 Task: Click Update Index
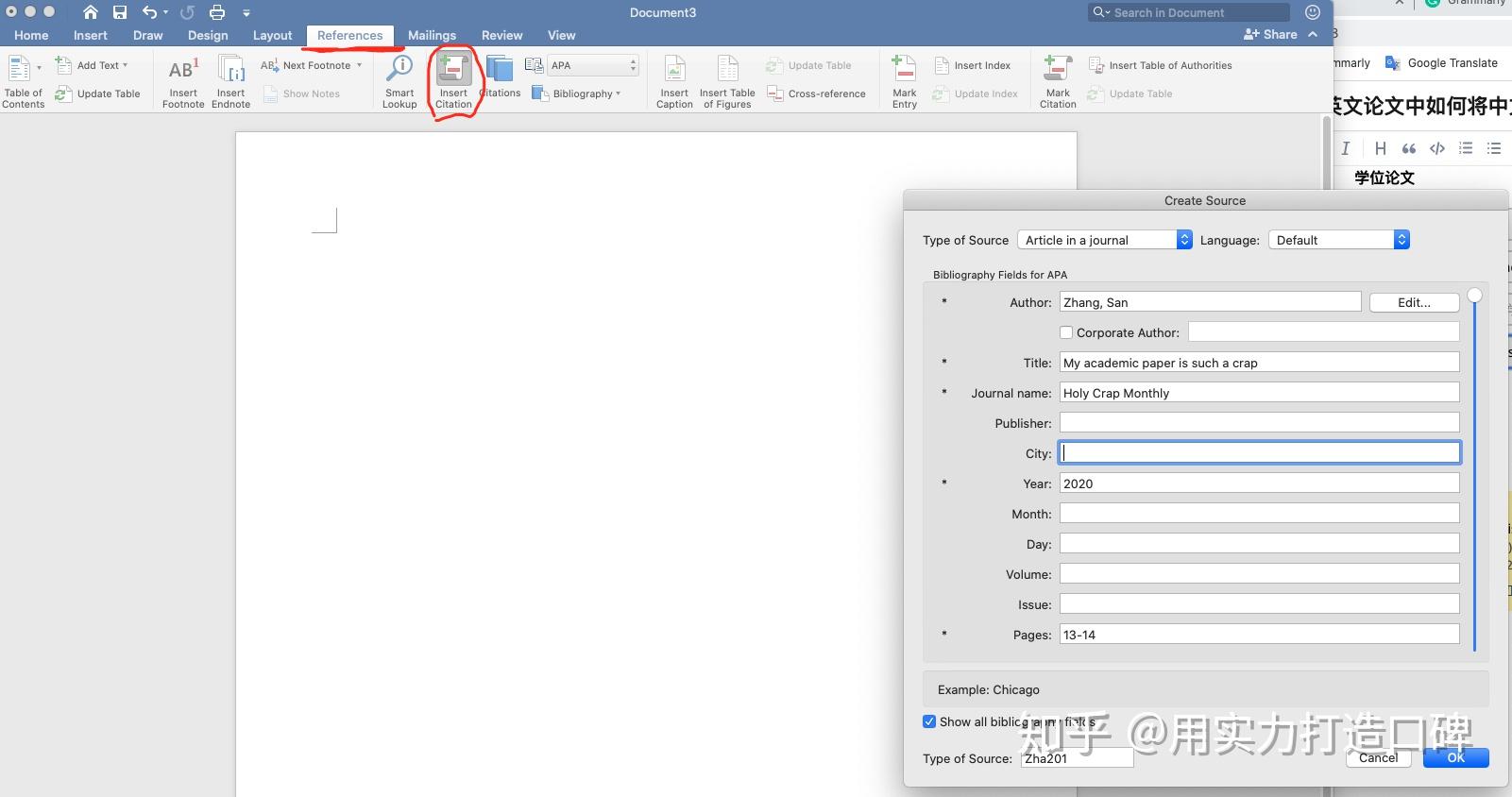(x=976, y=93)
